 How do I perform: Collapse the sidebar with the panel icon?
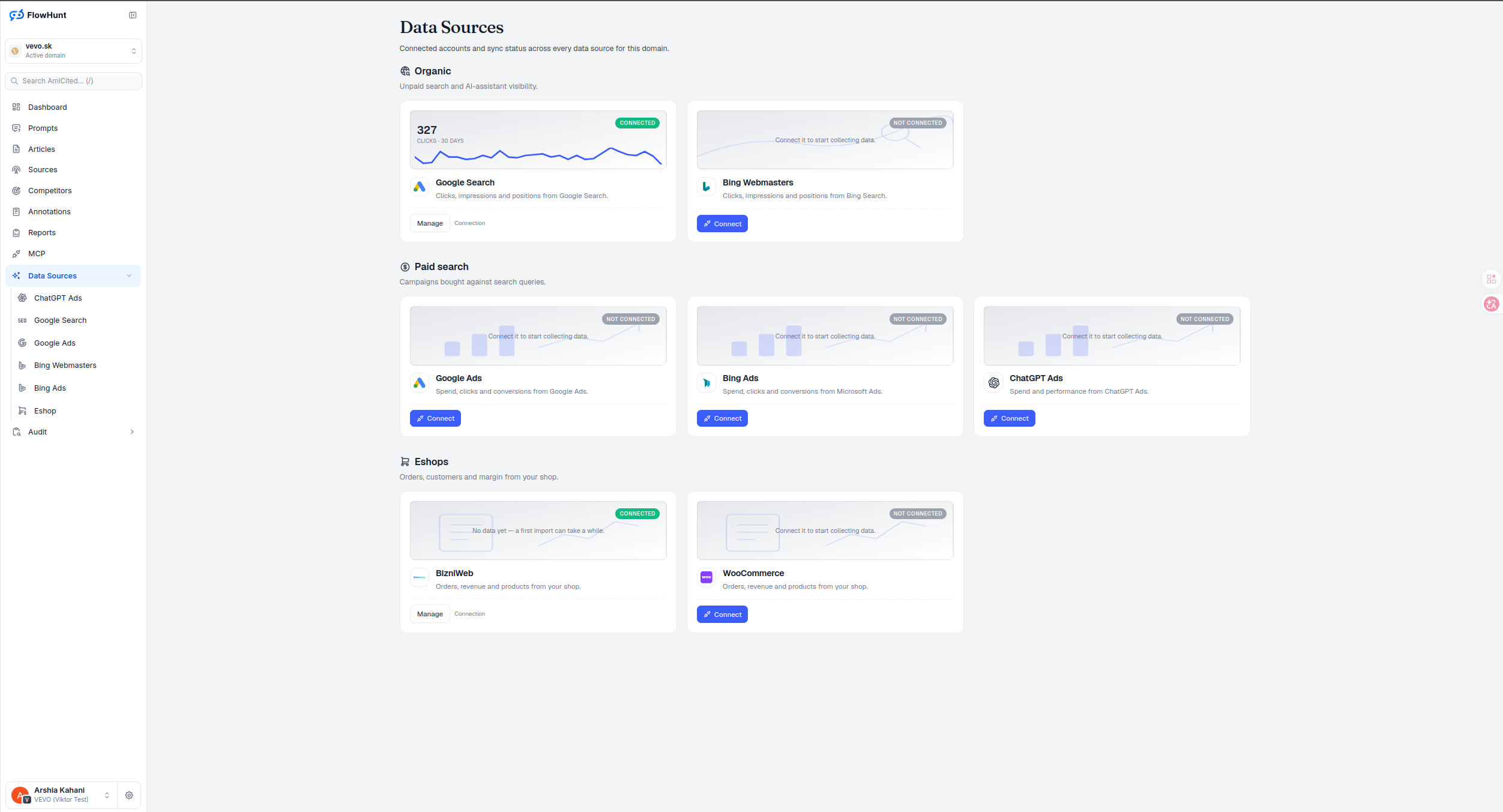(133, 15)
